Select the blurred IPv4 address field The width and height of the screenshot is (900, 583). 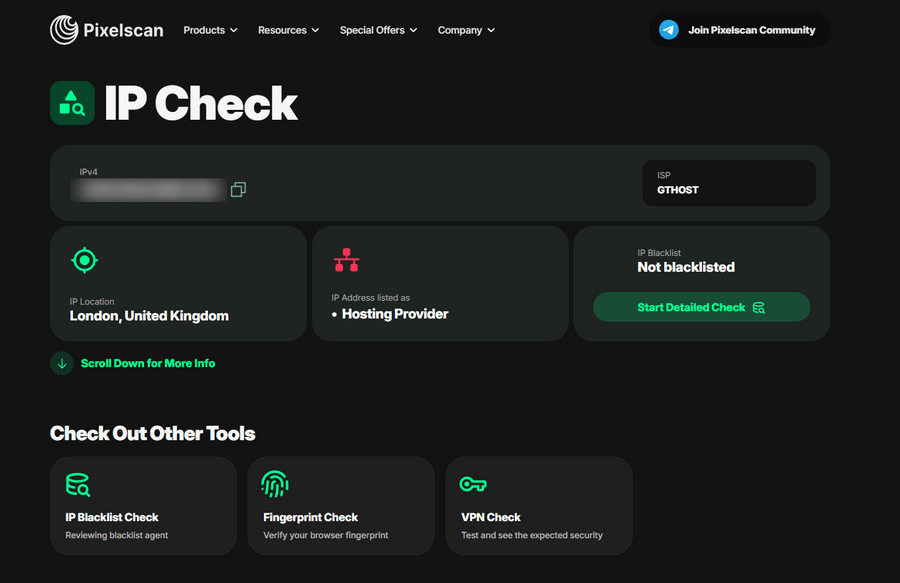[148, 190]
